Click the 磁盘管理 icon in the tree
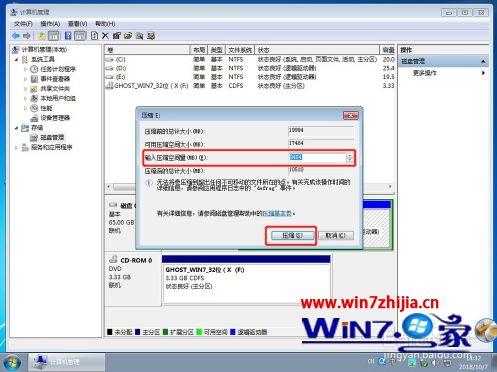The width and height of the screenshot is (497, 372). 34,137
